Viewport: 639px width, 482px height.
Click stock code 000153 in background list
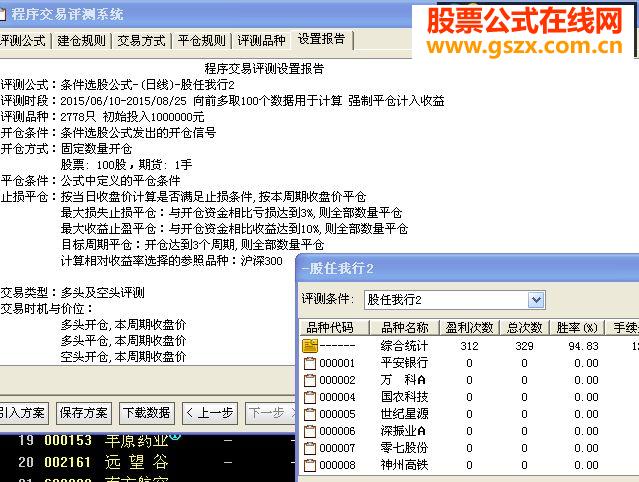(x=68, y=440)
